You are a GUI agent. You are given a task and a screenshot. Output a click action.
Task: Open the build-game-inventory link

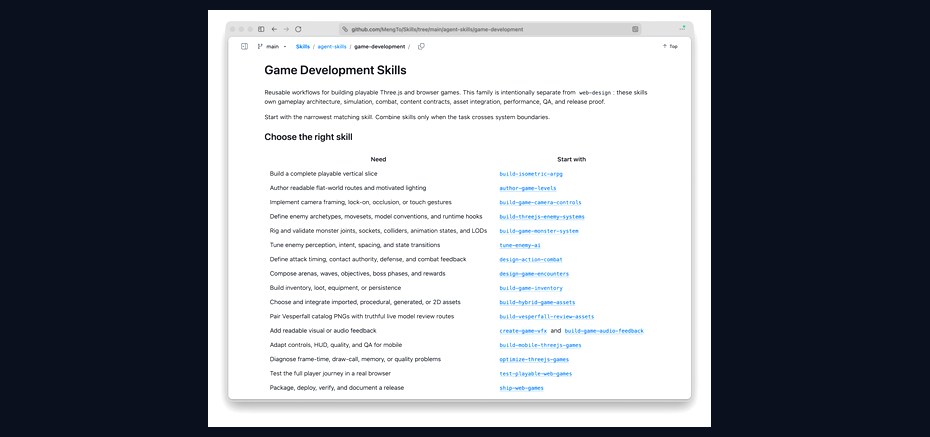click(531, 288)
